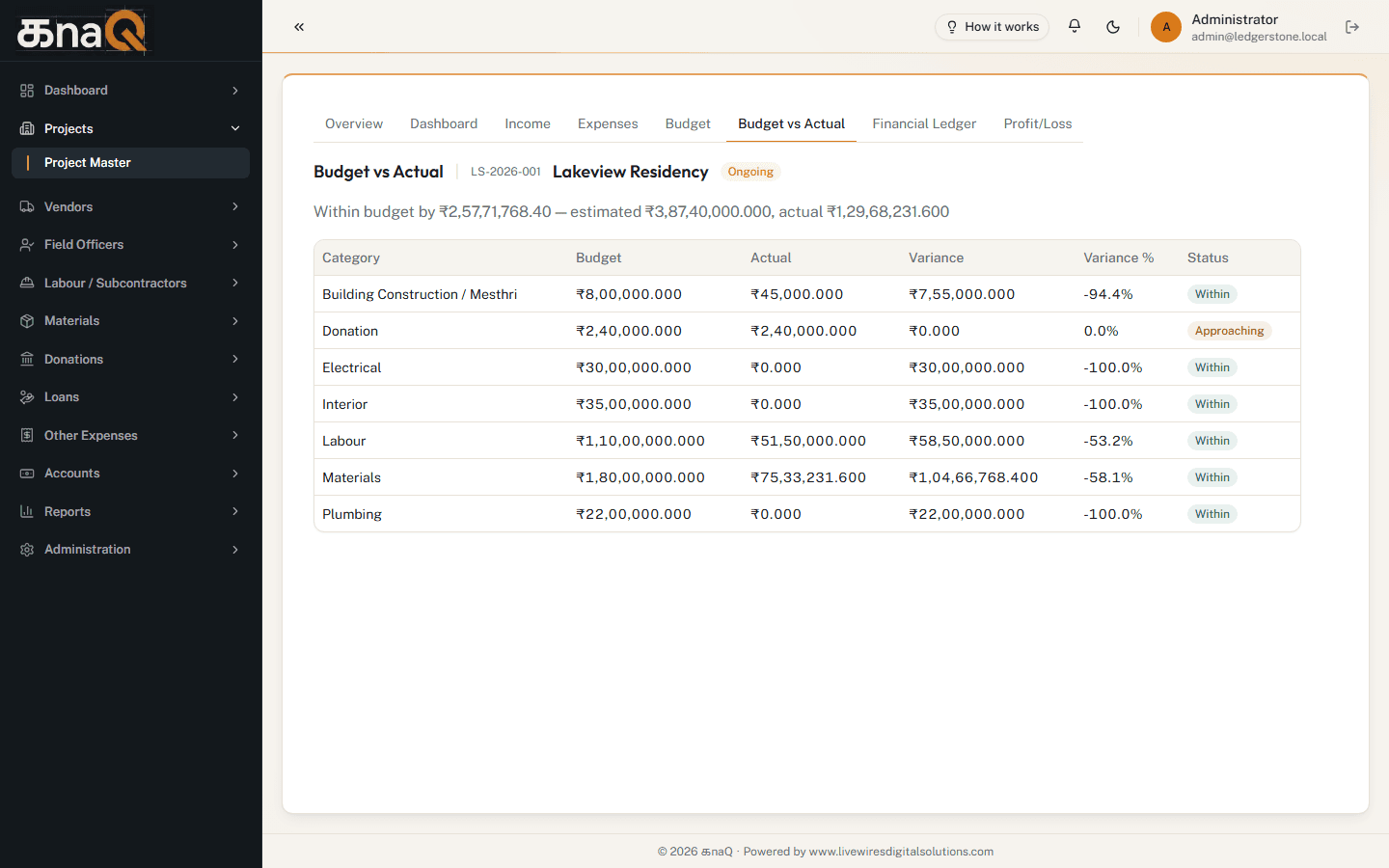The height and width of the screenshot is (868, 1389).
Task: Open the Profit/Loss tab
Action: coord(1038,123)
